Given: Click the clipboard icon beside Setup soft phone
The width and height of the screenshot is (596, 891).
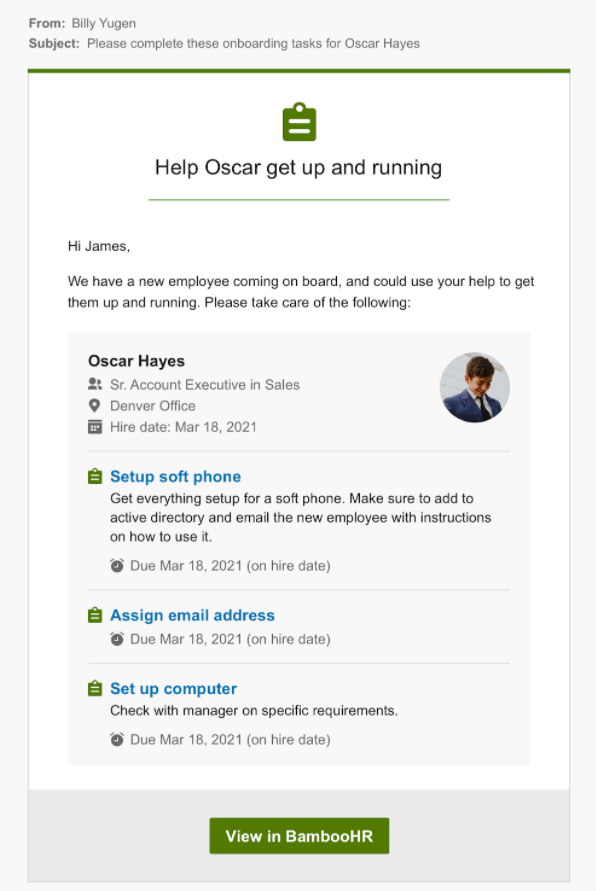Looking at the screenshot, I should tap(95, 476).
